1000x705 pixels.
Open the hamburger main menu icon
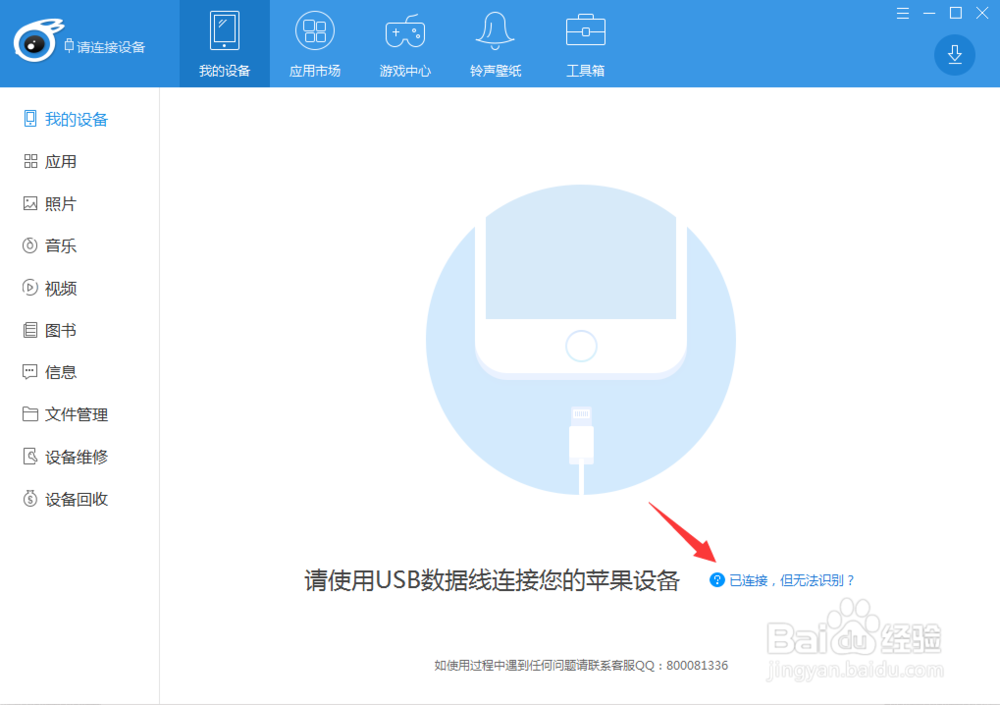[x=902, y=13]
